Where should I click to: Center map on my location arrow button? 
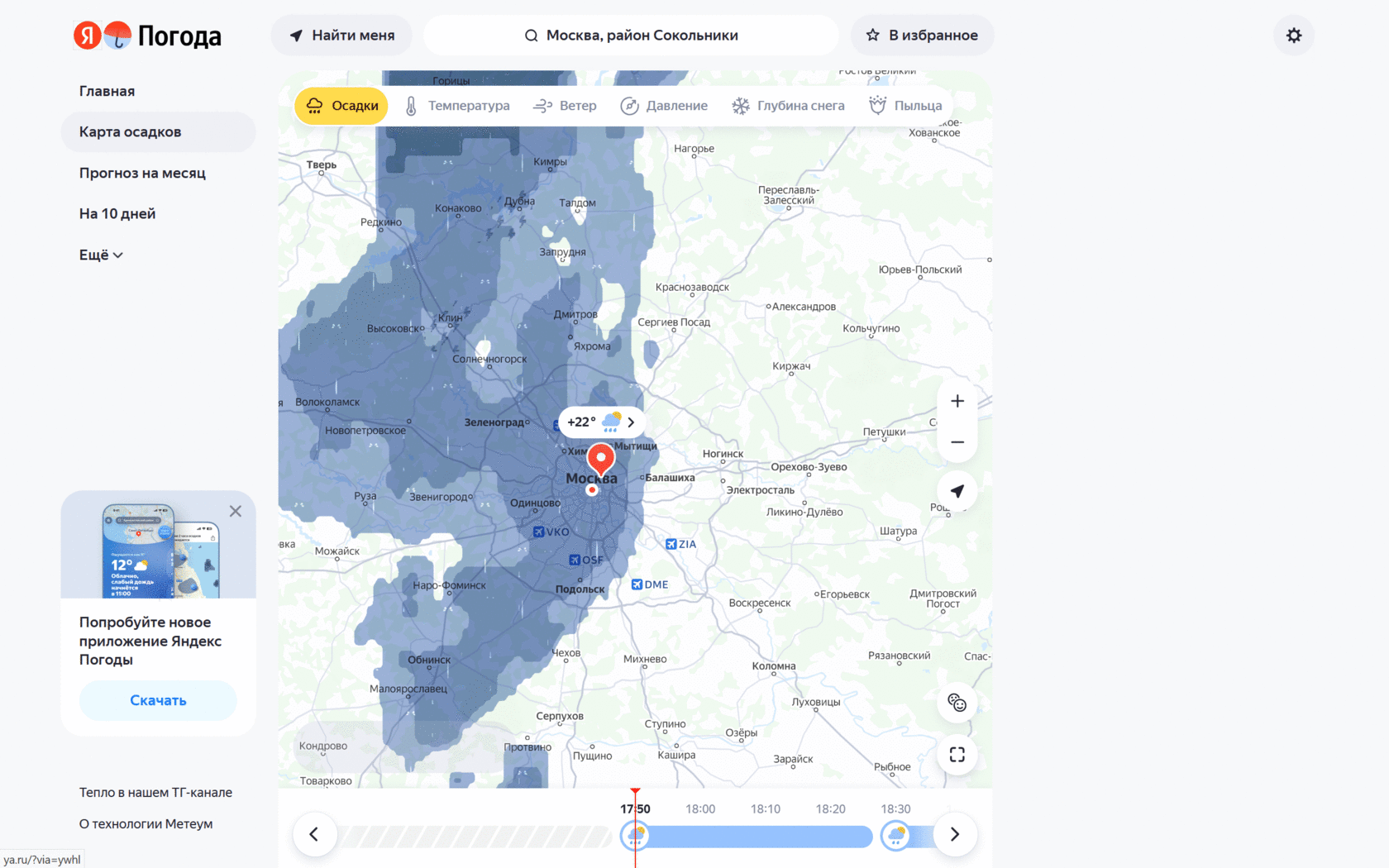957,491
